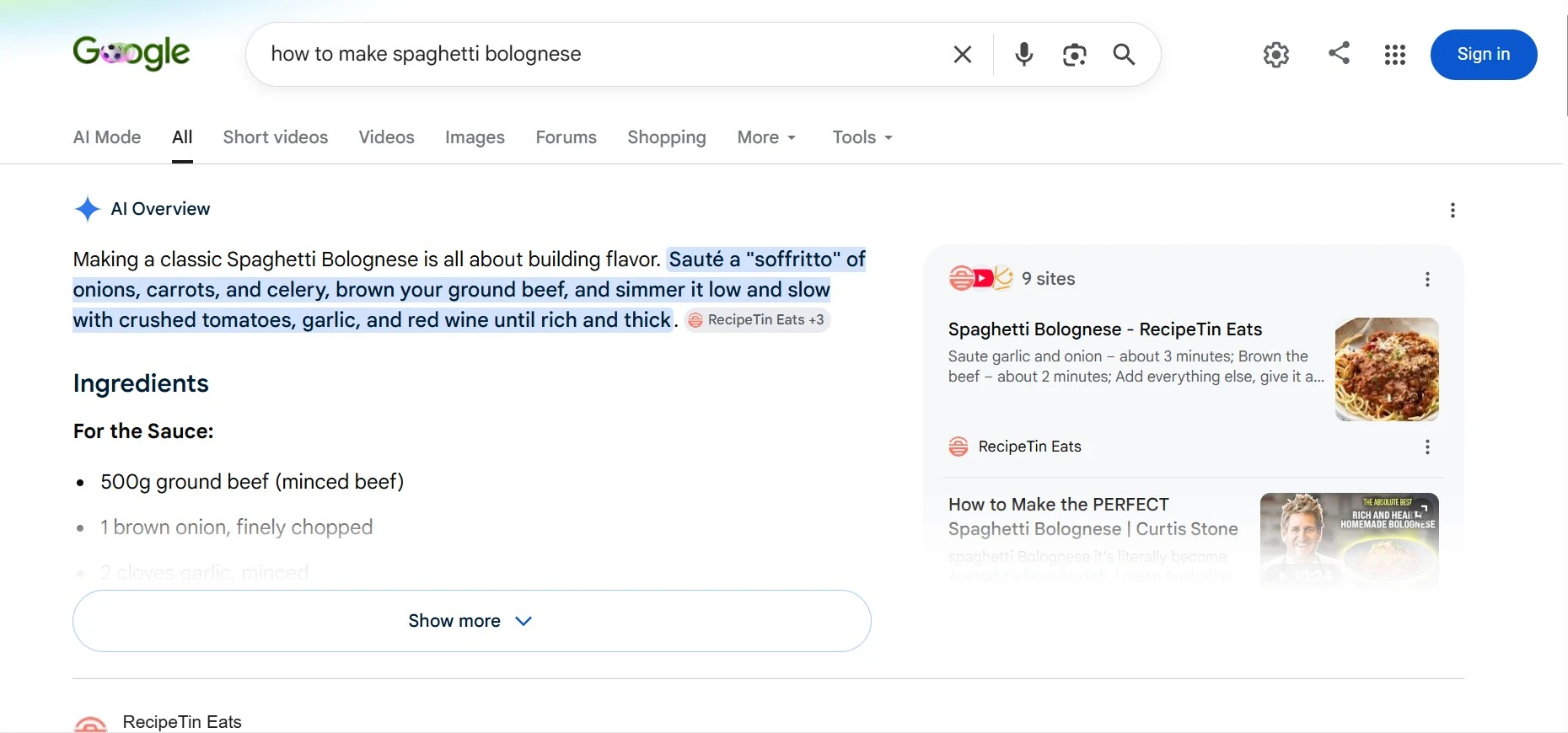Image resolution: width=1568 pixels, height=733 pixels.
Task: Click the share icon in header
Action: (x=1339, y=53)
